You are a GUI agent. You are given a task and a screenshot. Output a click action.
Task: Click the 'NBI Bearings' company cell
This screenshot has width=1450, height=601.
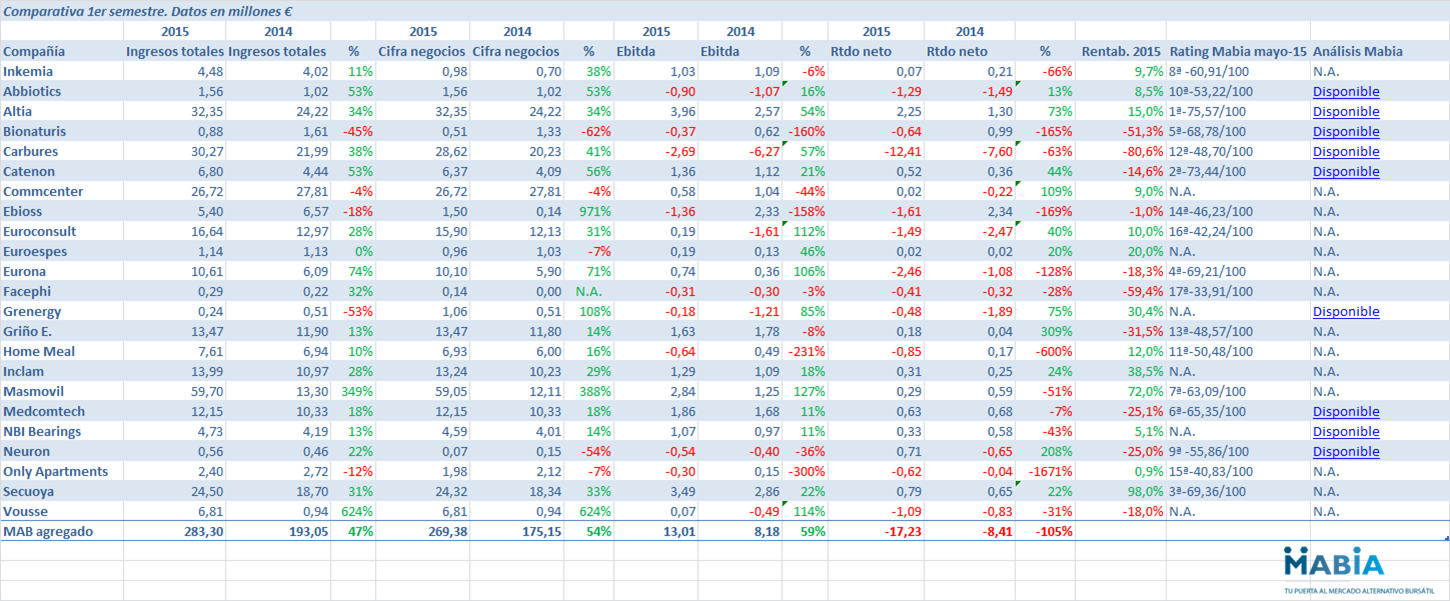point(42,431)
